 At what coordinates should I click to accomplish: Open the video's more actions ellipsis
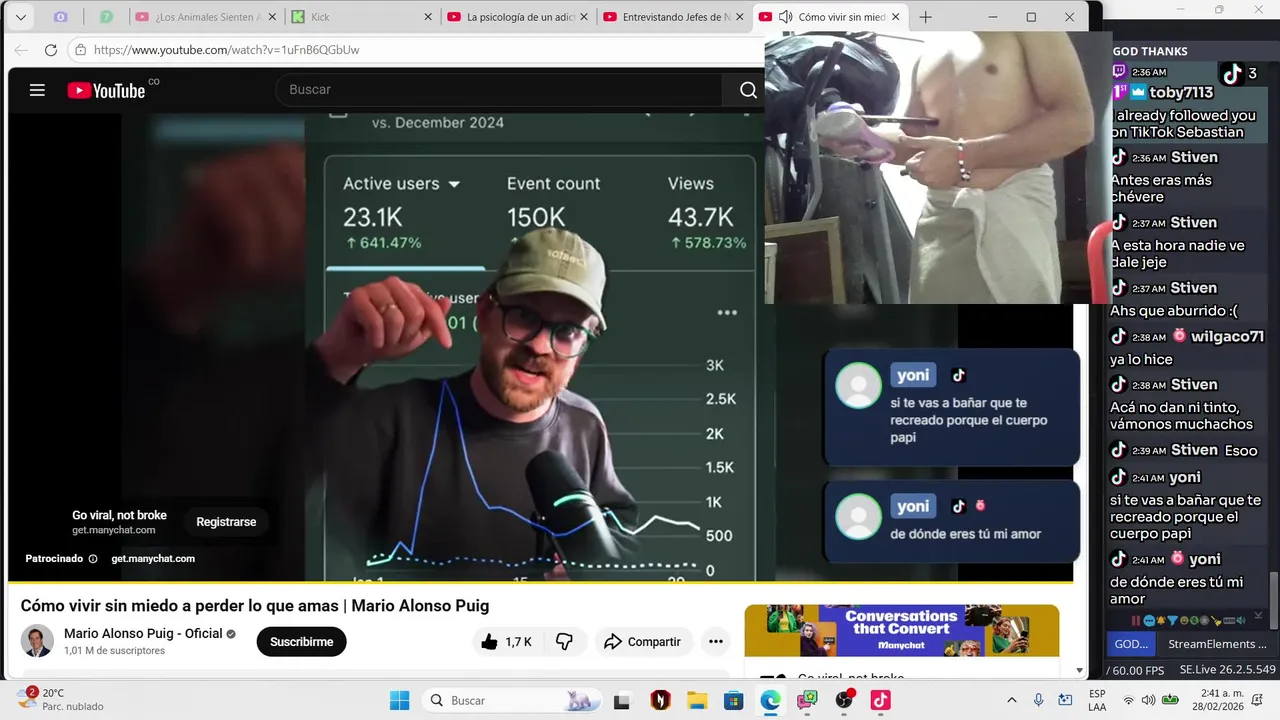[x=716, y=642]
